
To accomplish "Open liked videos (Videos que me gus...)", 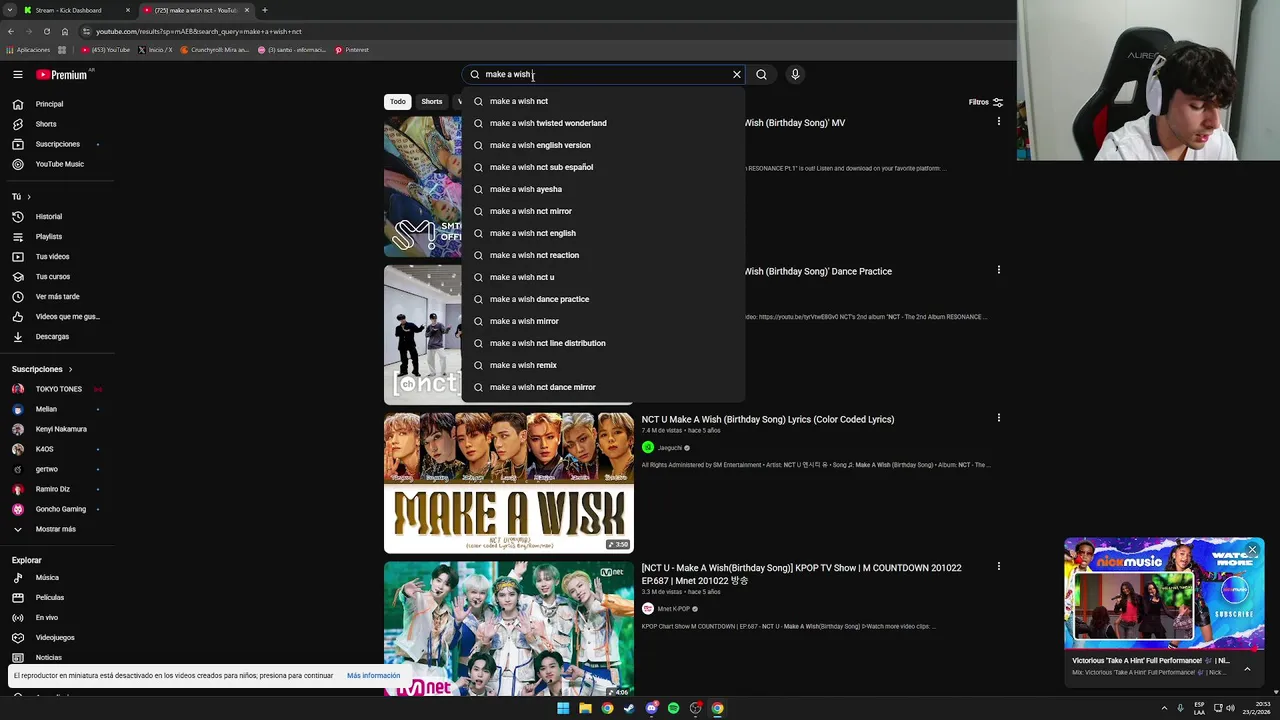I will pos(58,316).
